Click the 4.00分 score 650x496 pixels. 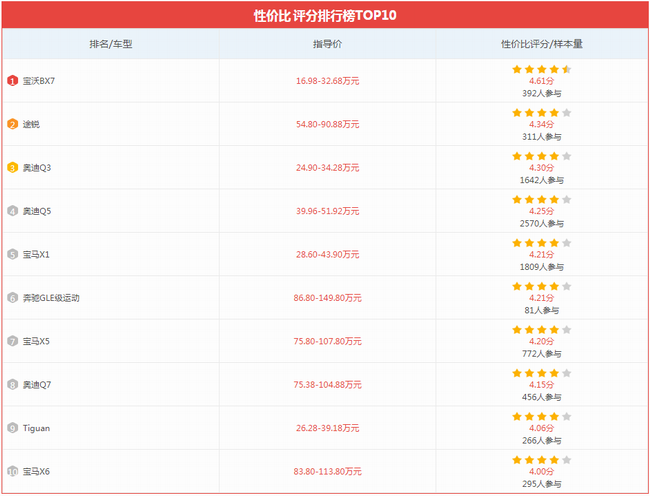(541, 472)
